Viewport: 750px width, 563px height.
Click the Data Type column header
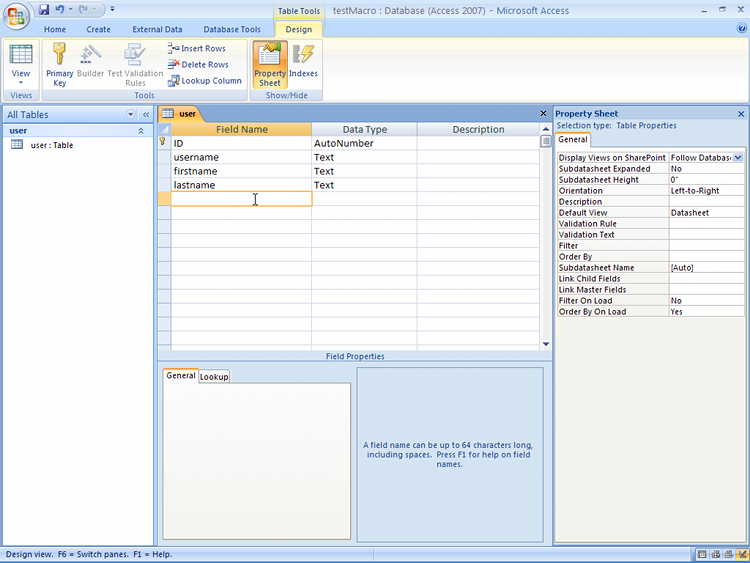coord(364,129)
